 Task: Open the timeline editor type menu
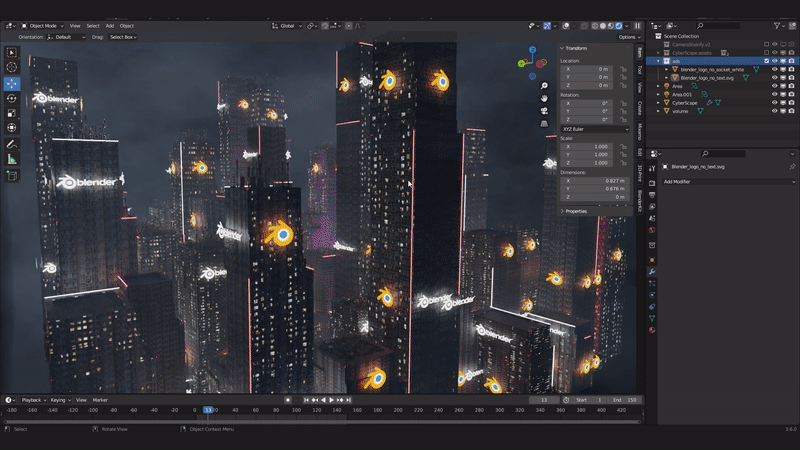pyautogui.click(x=10, y=400)
